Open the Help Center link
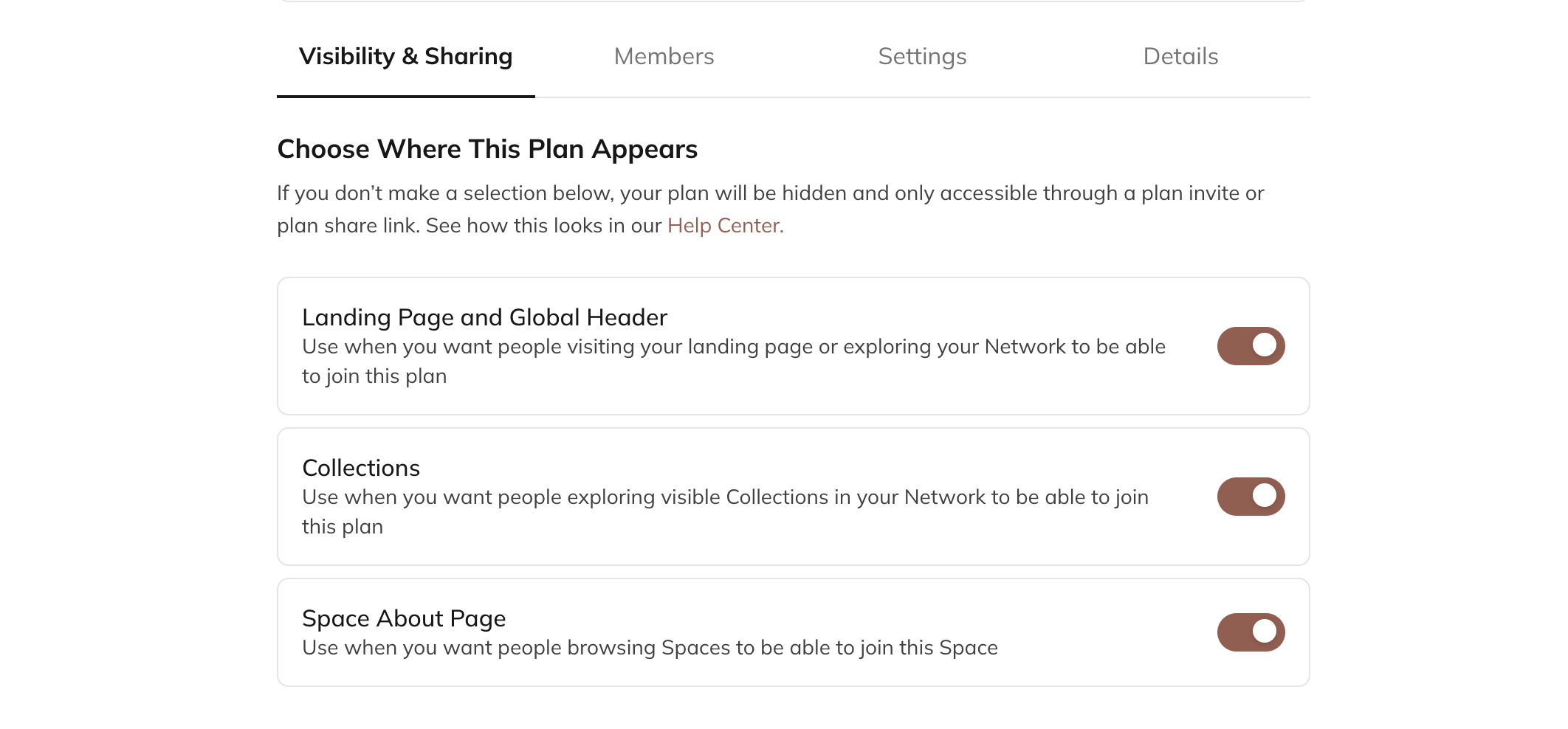 point(724,225)
